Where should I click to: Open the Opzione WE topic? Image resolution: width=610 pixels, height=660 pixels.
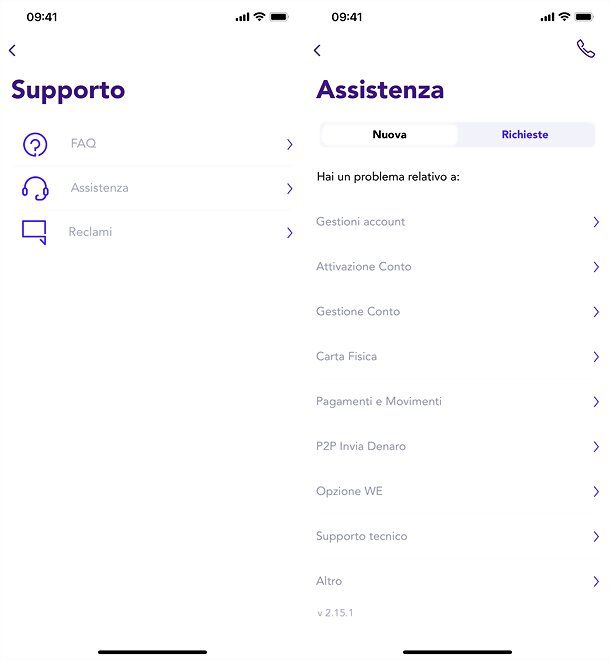[349, 492]
